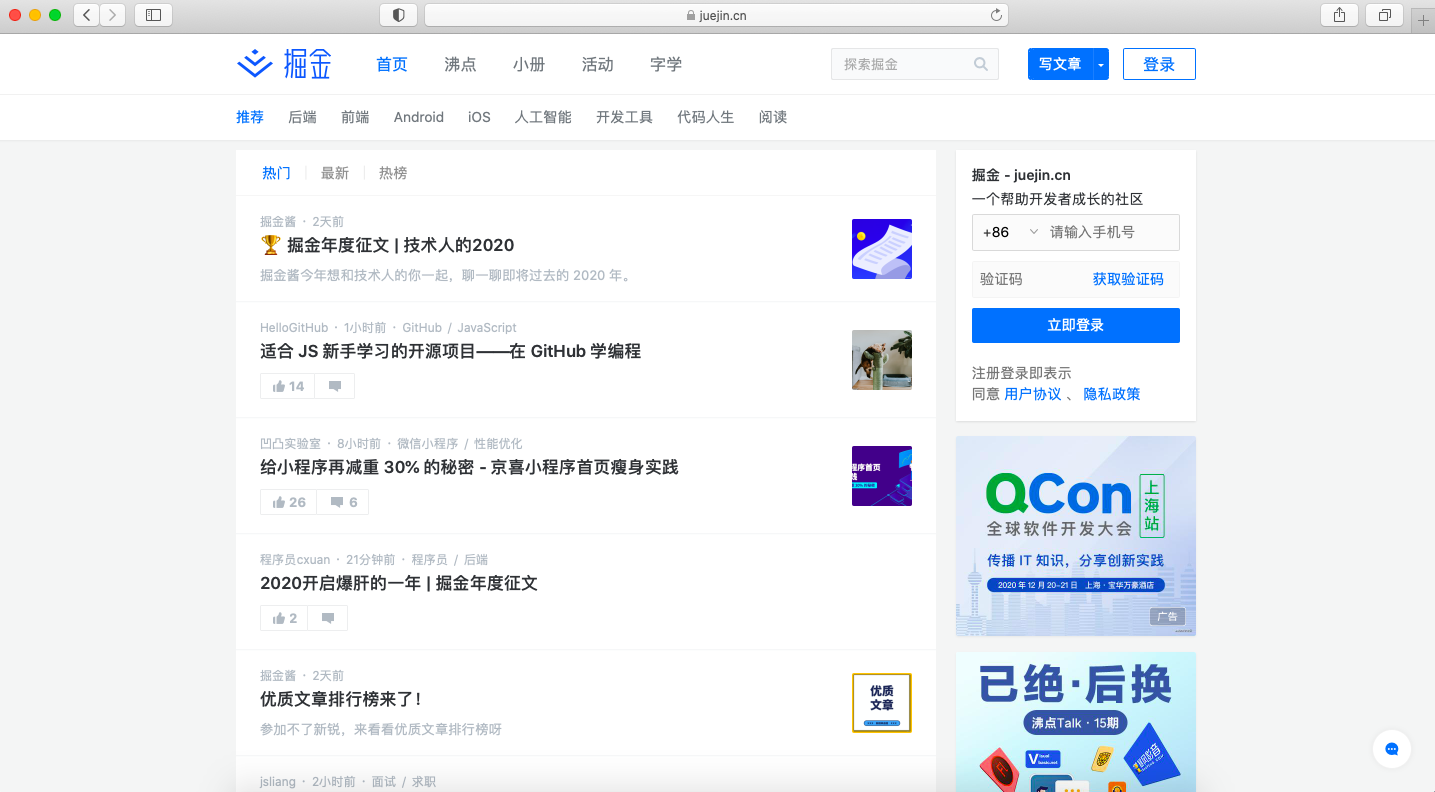Switch to the 最新 list
Viewport: 1435px width, 792px height.
point(335,173)
